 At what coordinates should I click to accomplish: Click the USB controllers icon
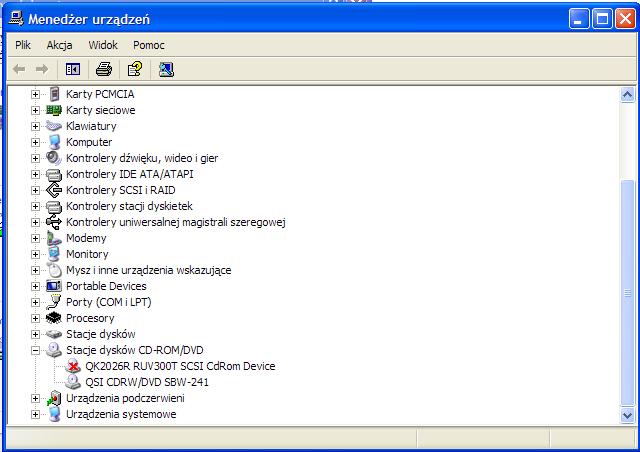54,222
